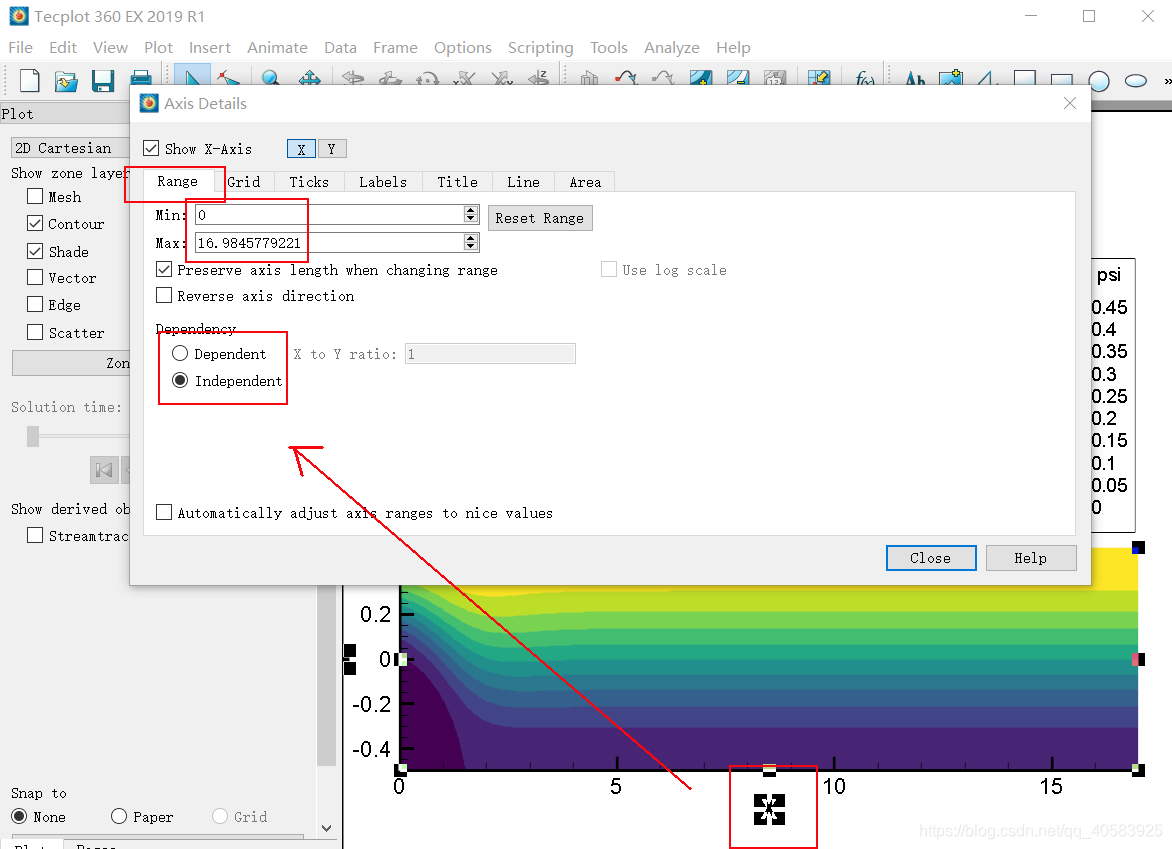Click the Solution time slider handle
The height and width of the screenshot is (849, 1172).
(33, 436)
